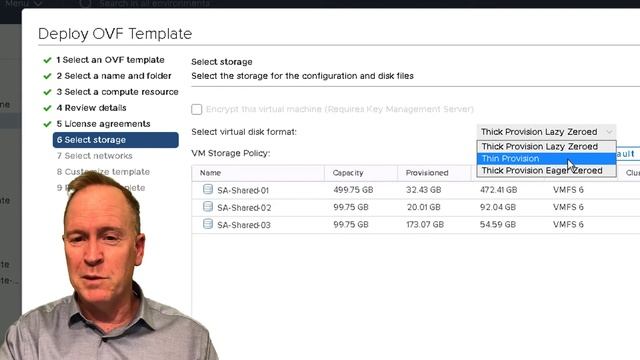The height and width of the screenshot is (360, 640).
Task: Go to step 1 Select an OVF template
Action: 110,60
